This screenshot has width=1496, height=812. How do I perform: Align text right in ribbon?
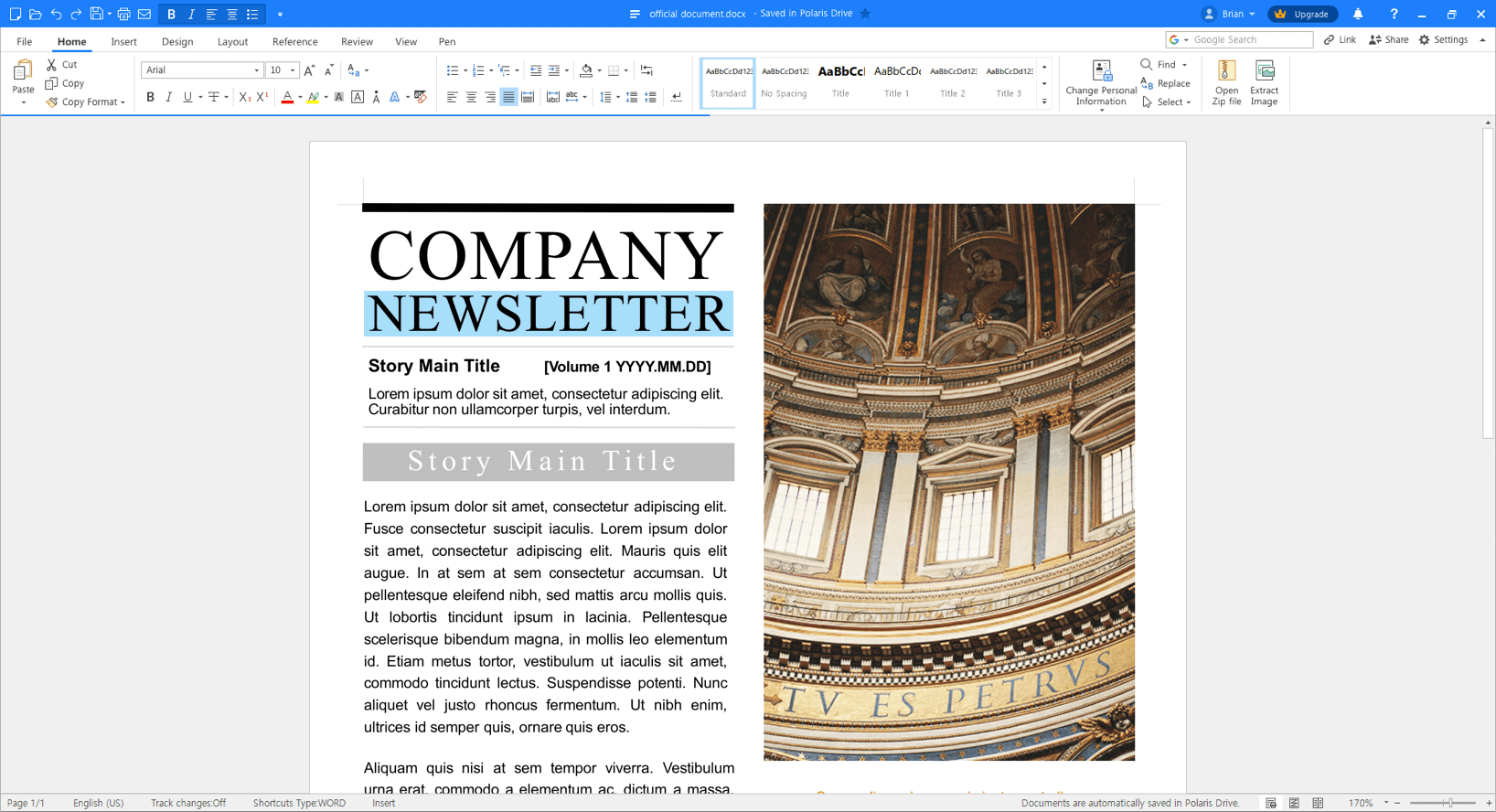[x=490, y=97]
